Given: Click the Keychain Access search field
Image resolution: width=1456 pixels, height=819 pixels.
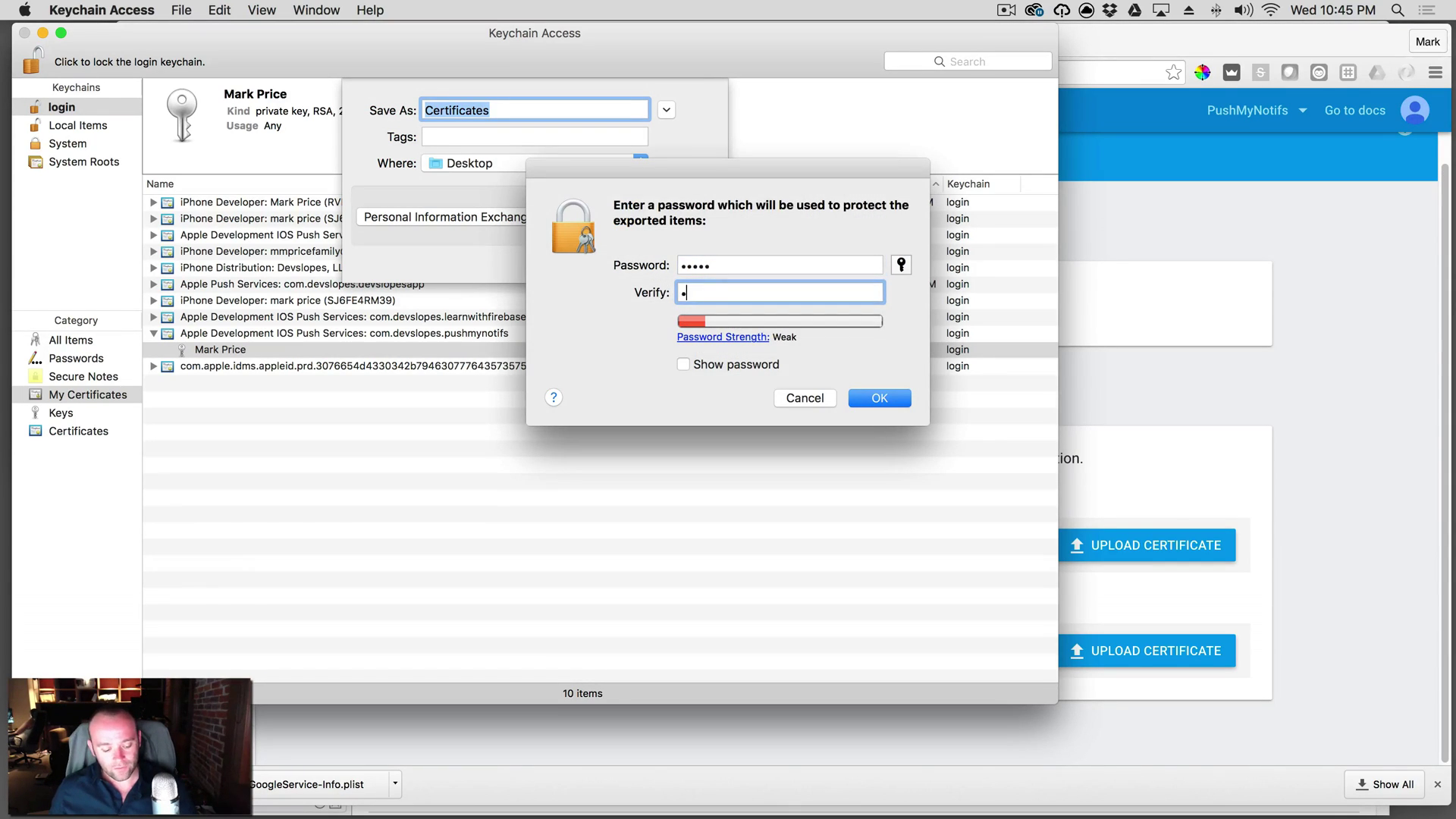Looking at the screenshot, I should (968, 61).
